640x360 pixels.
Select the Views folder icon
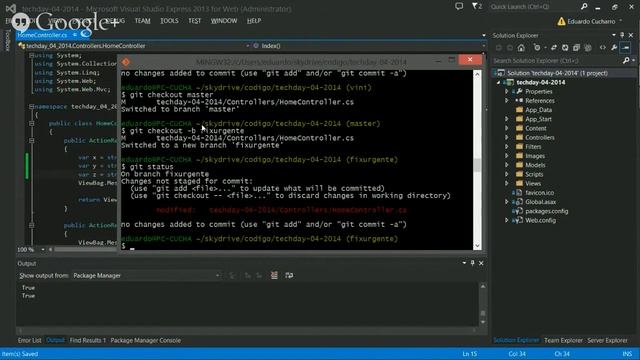point(519,183)
